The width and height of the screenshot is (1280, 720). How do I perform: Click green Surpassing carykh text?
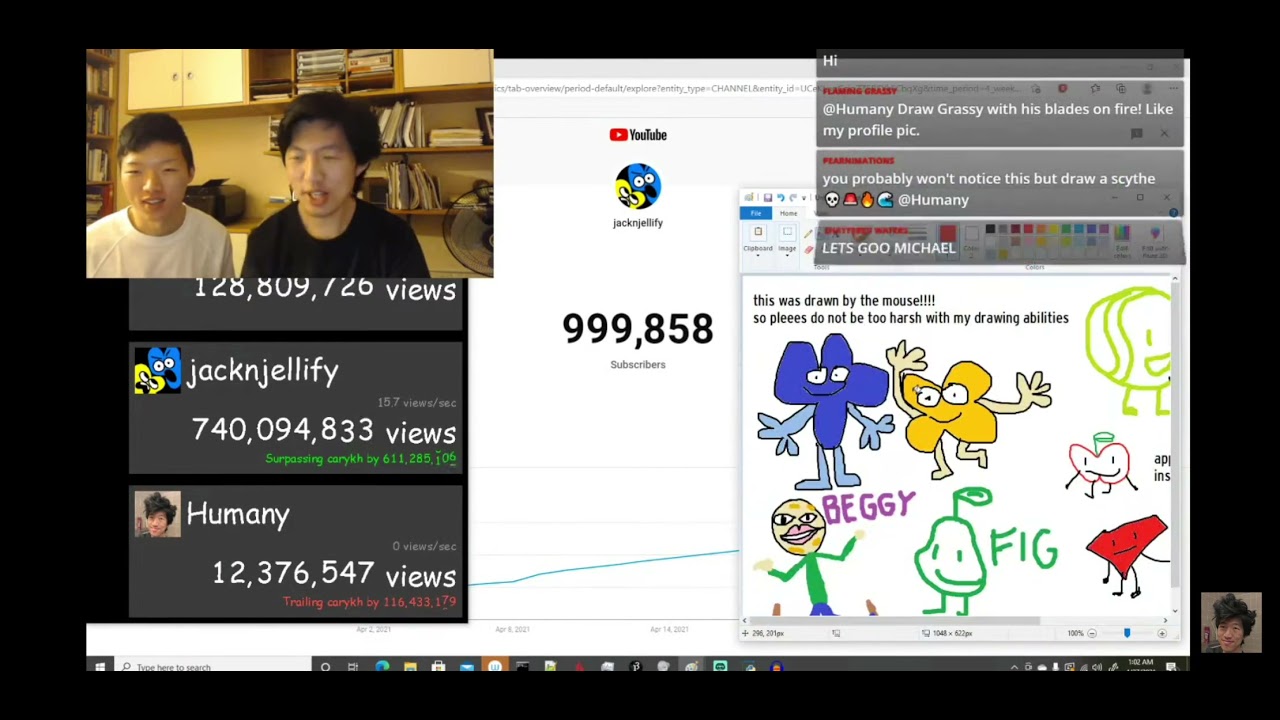(x=360, y=459)
